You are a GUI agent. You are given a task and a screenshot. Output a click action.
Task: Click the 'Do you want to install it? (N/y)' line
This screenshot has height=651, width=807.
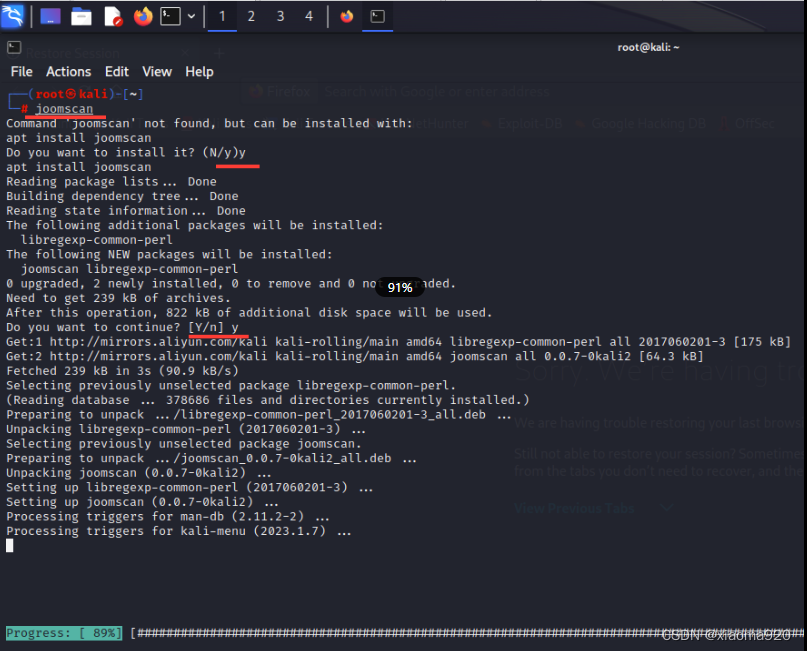(x=126, y=152)
